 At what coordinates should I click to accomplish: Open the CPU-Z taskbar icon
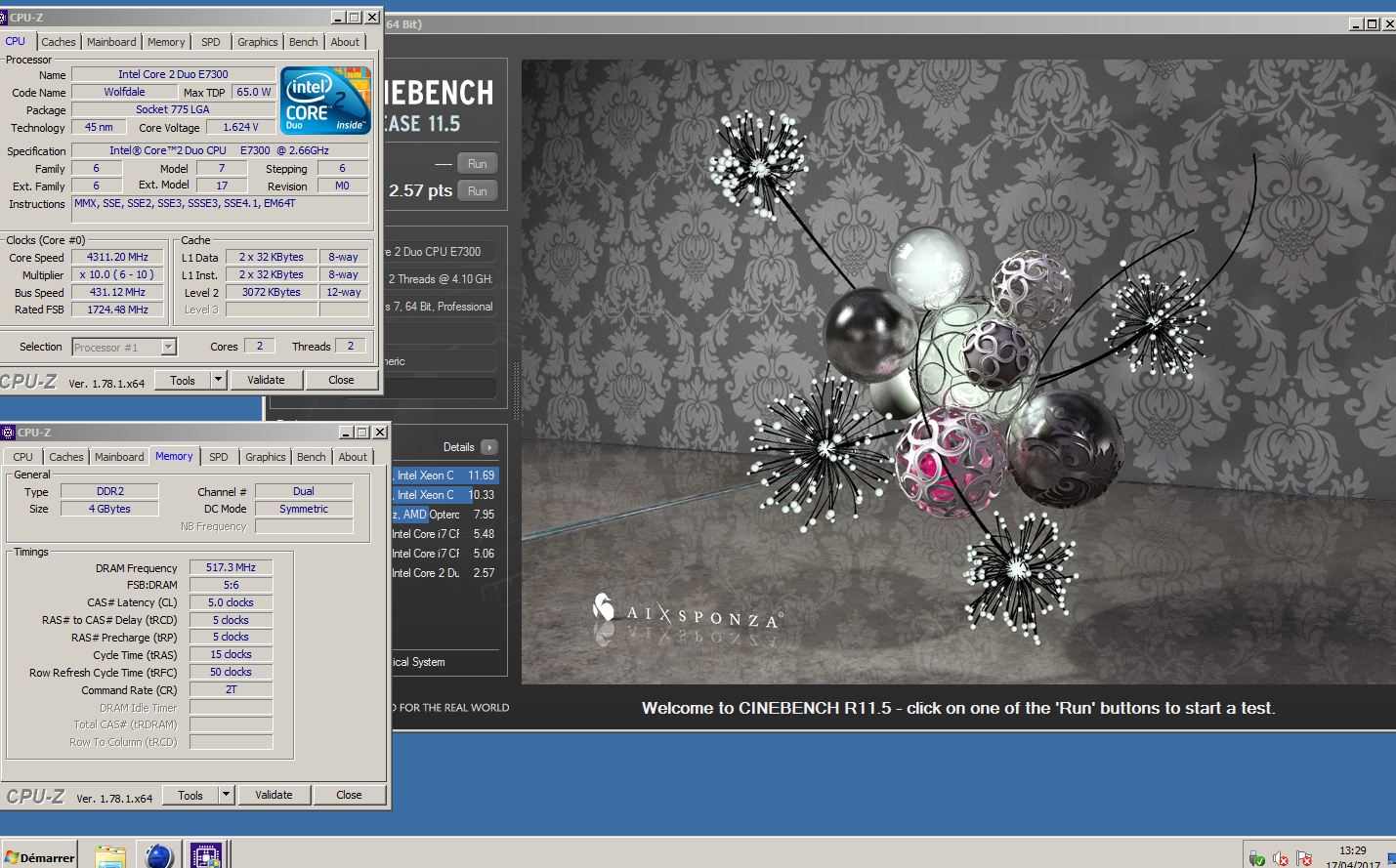coord(206,856)
